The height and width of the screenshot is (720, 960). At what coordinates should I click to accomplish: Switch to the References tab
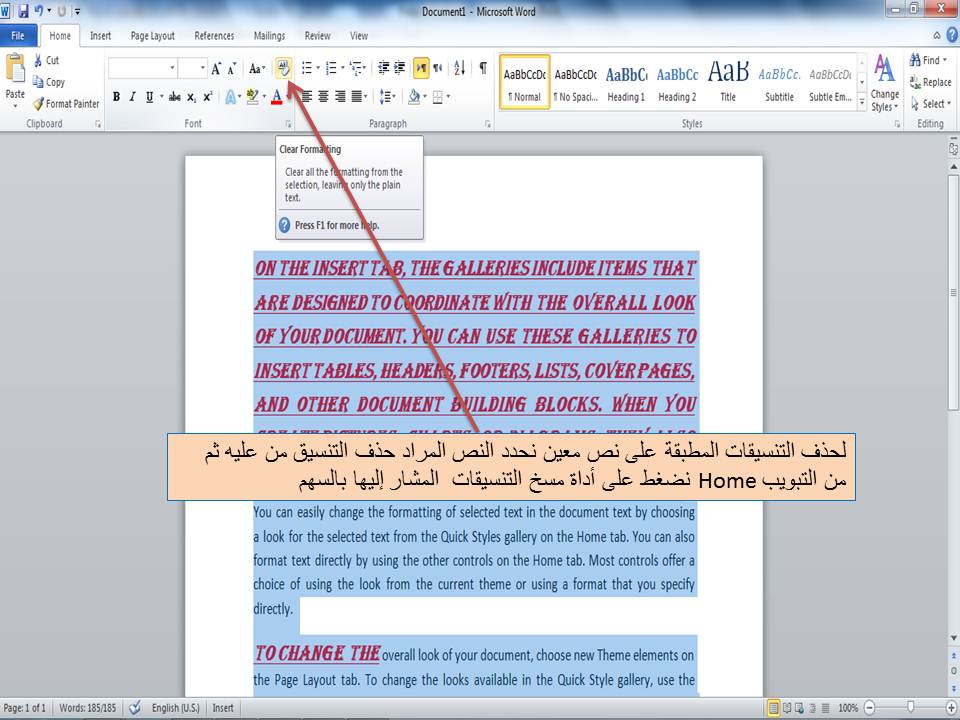[214, 36]
